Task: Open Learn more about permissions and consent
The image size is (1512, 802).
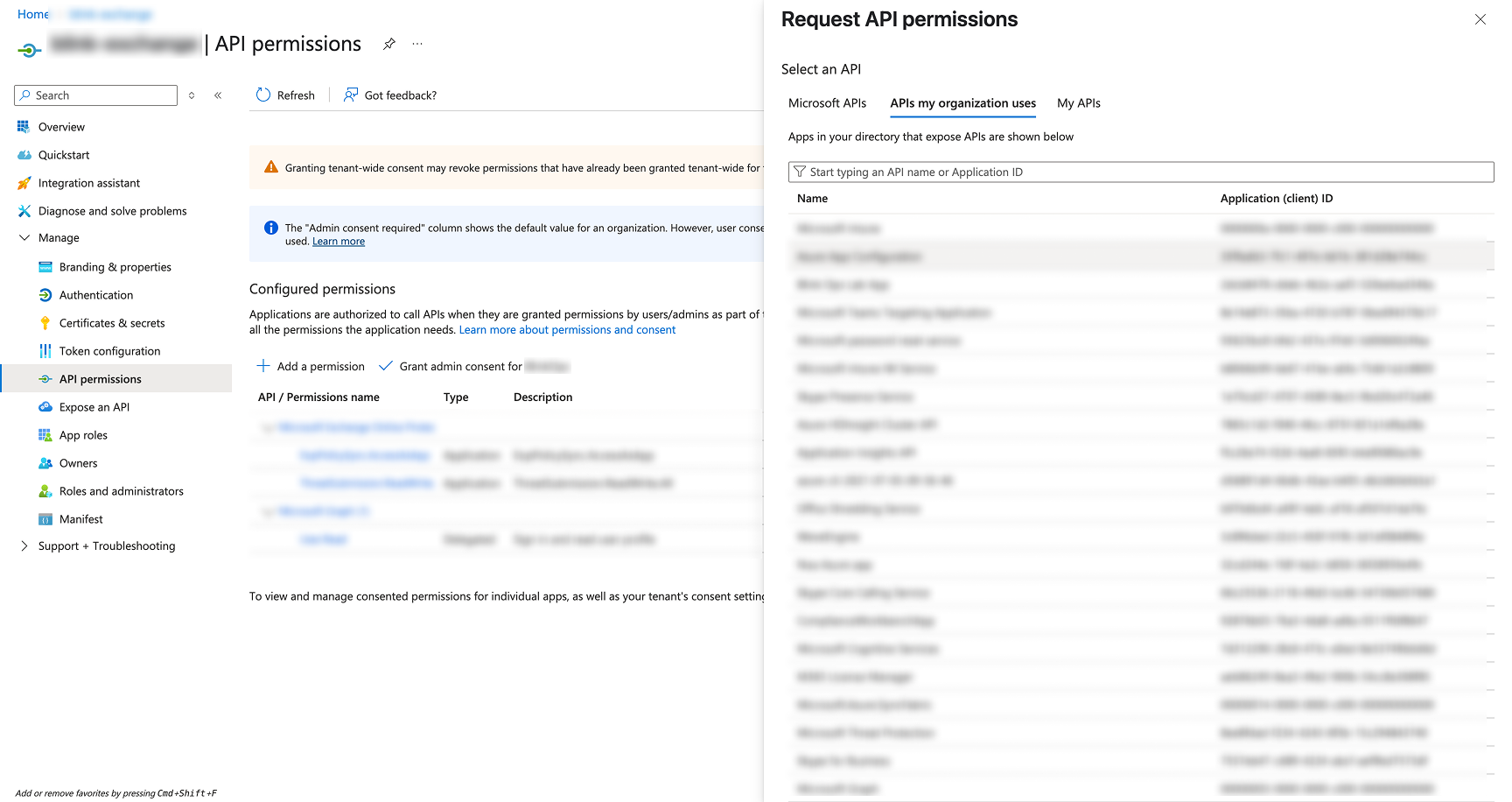Action: (567, 330)
